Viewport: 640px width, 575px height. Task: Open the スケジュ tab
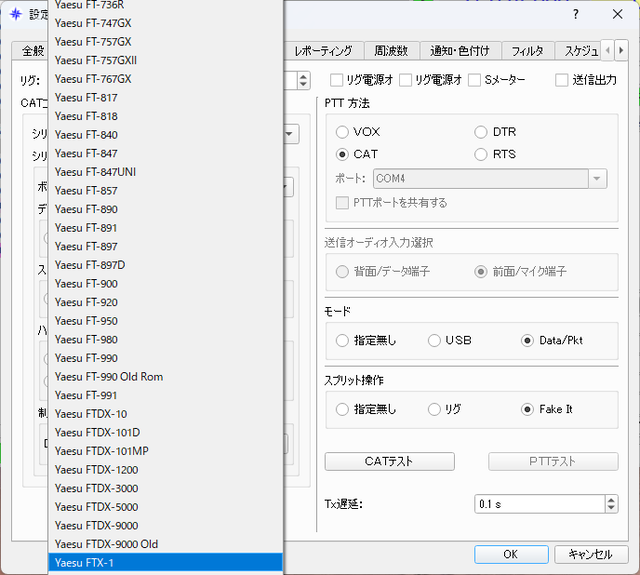pyautogui.click(x=581, y=51)
